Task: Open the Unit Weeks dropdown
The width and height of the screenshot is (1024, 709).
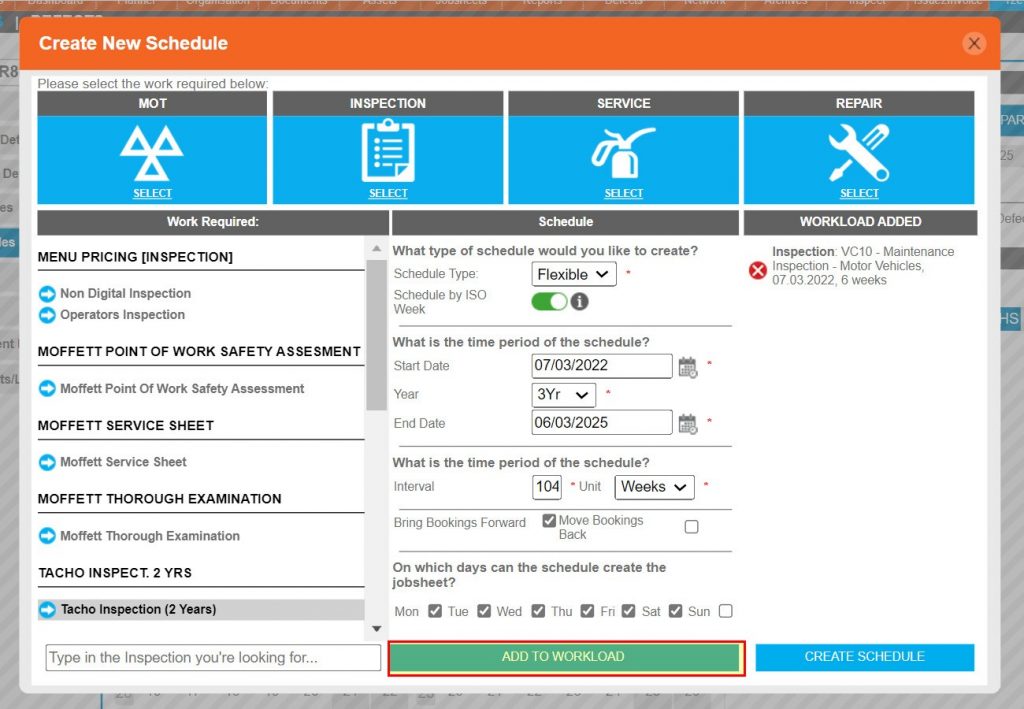Action: 654,487
